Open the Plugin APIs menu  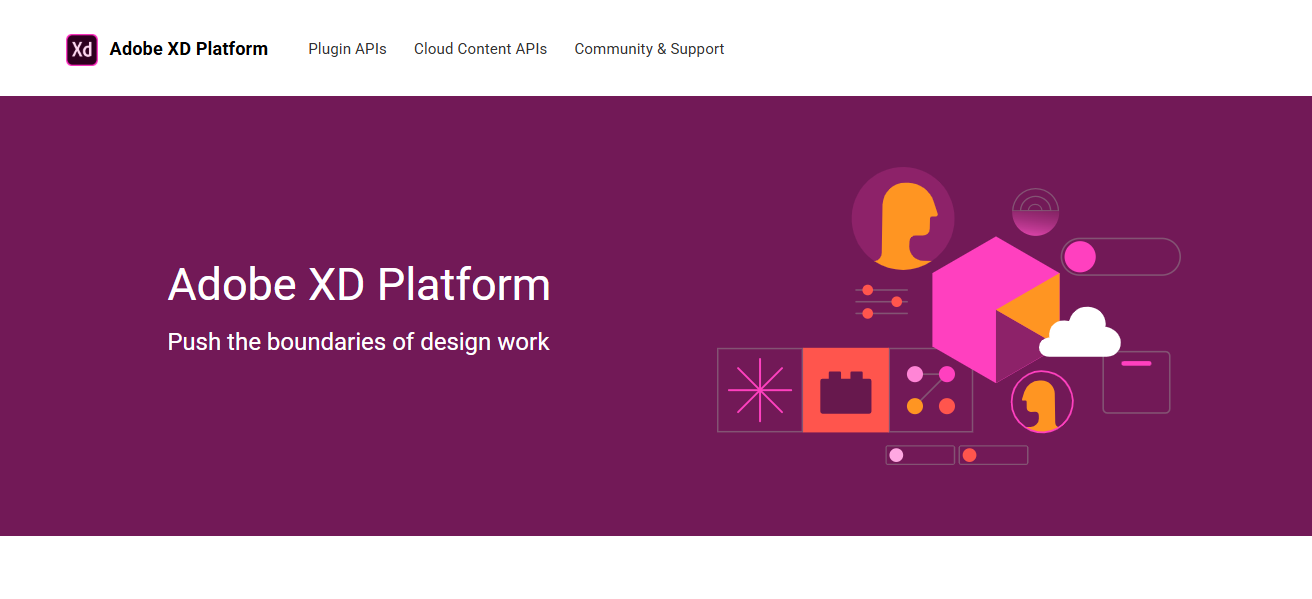[x=347, y=48]
